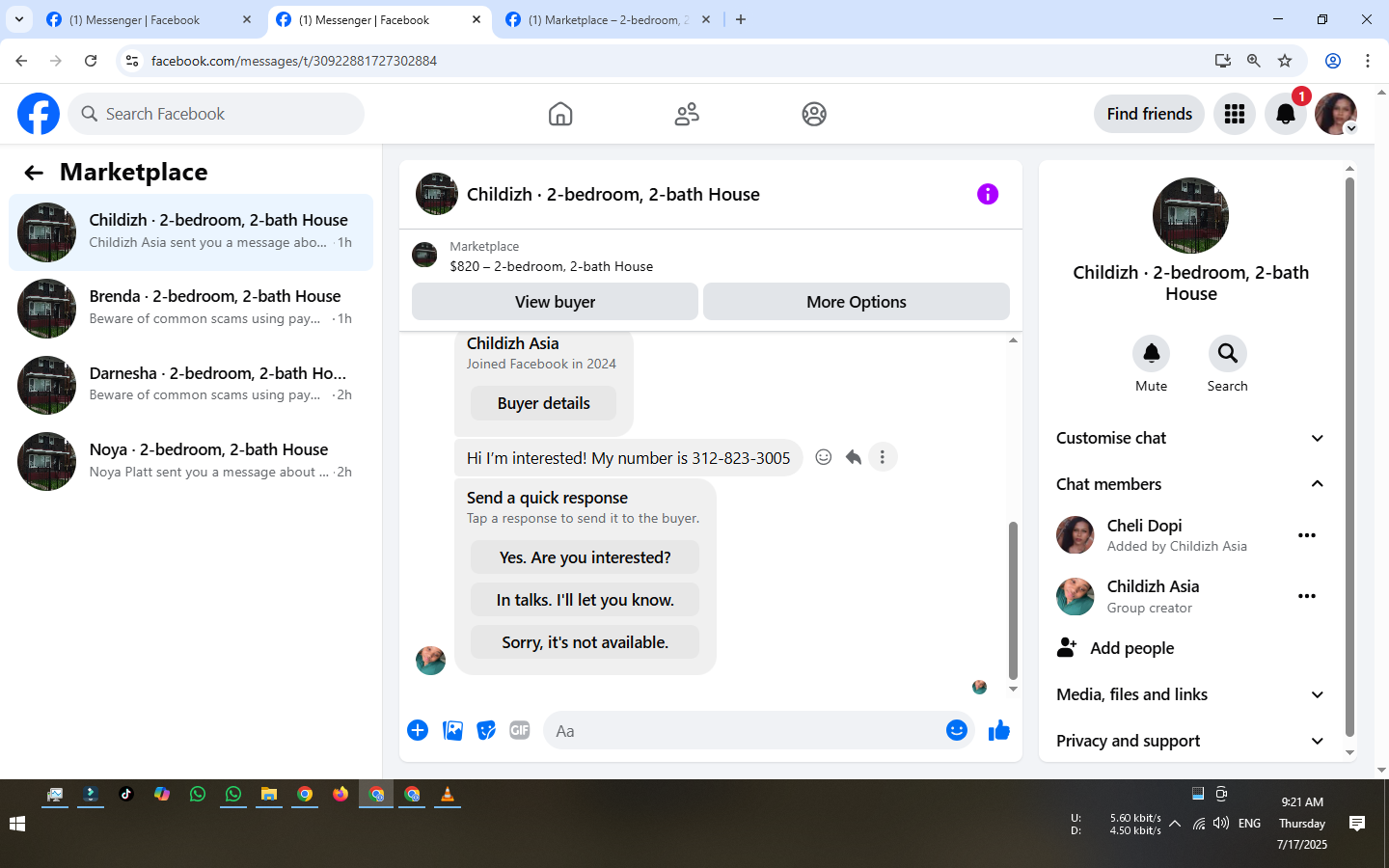Open Buyer details

544,403
